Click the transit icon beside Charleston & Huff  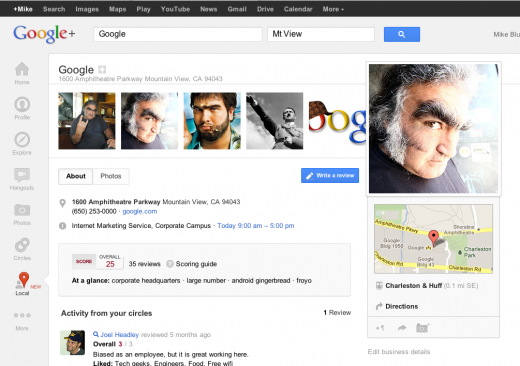pyautogui.click(x=379, y=286)
